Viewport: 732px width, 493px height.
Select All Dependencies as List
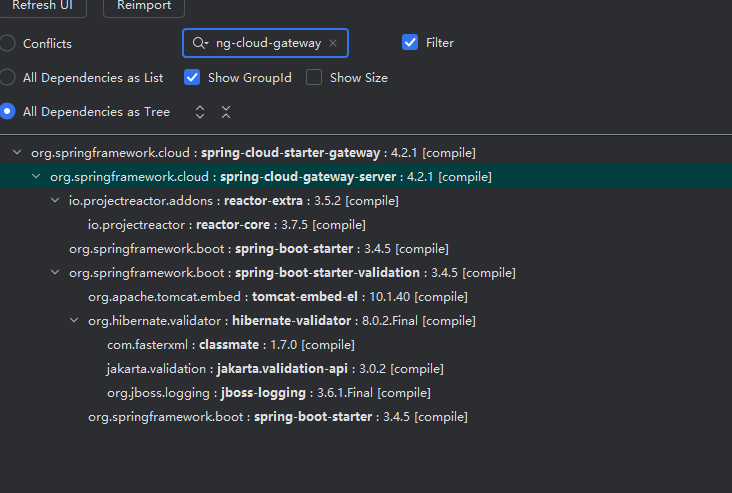(x=8, y=77)
